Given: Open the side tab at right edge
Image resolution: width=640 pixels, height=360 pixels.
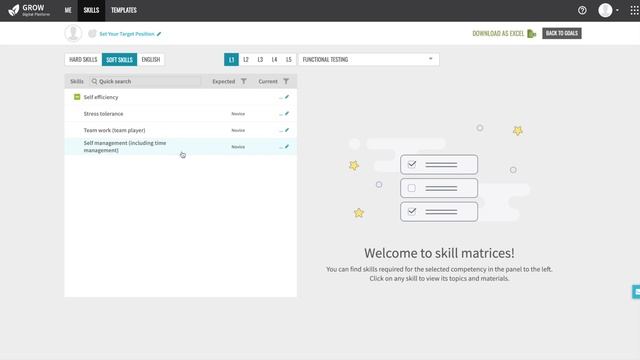Looking at the screenshot, I should [636, 292].
